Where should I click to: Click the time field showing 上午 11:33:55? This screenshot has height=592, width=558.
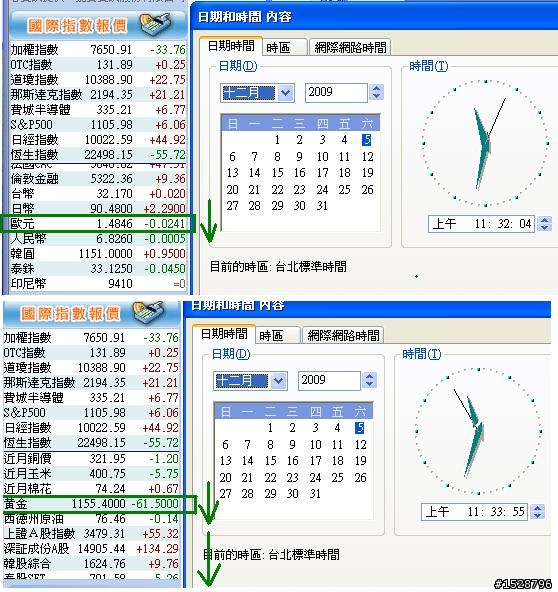click(x=474, y=512)
